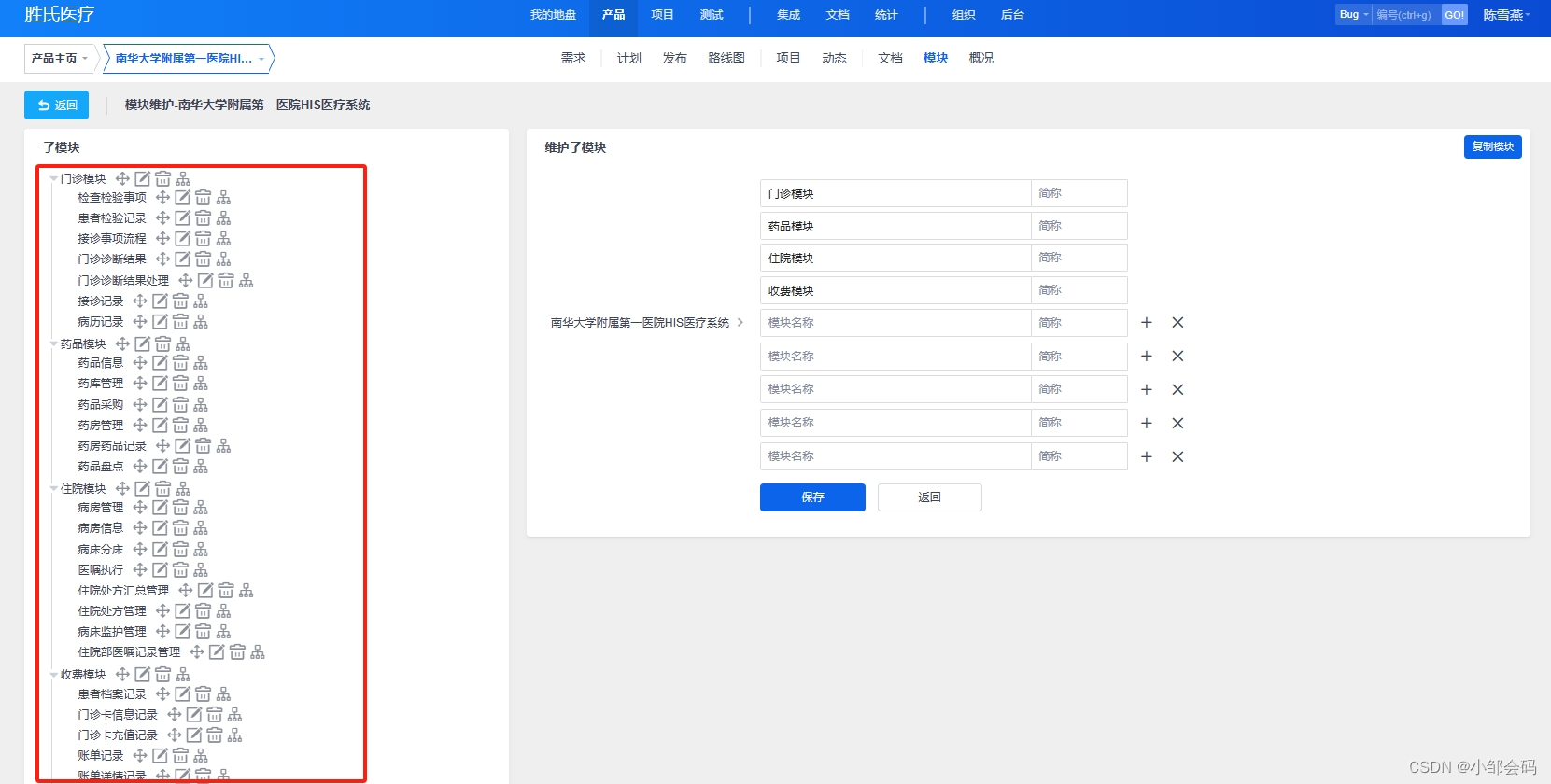This screenshot has width=1551, height=784.
Task: Add a row after the 南华大学 labeled row
Action: pyautogui.click(x=1147, y=323)
